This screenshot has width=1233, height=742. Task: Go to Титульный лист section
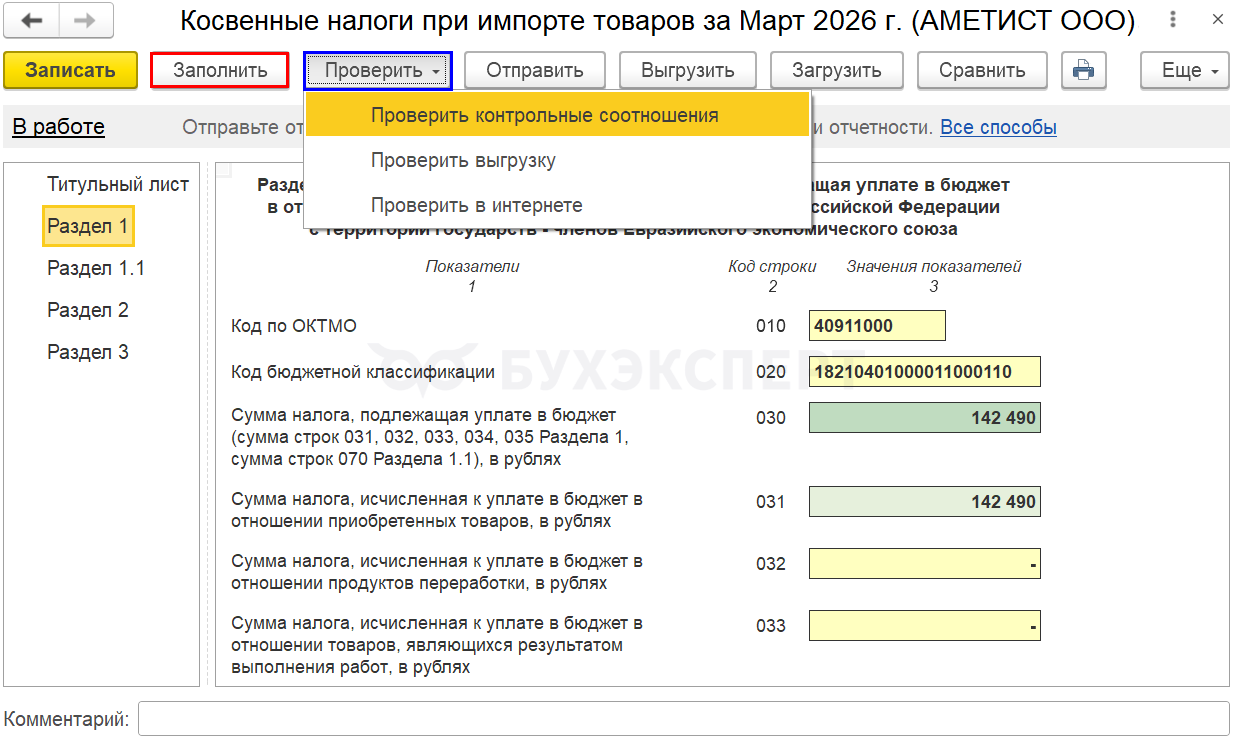tap(118, 184)
